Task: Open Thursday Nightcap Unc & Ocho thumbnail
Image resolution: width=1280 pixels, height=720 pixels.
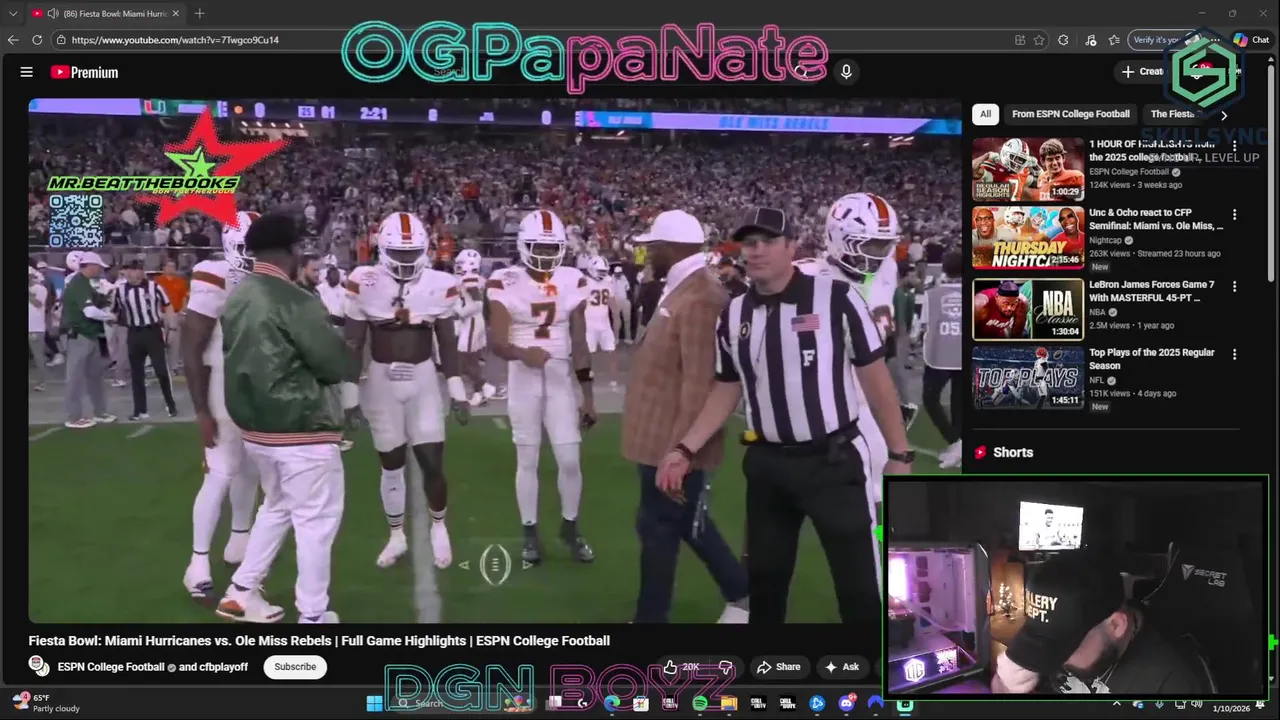Action: tap(1028, 238)
